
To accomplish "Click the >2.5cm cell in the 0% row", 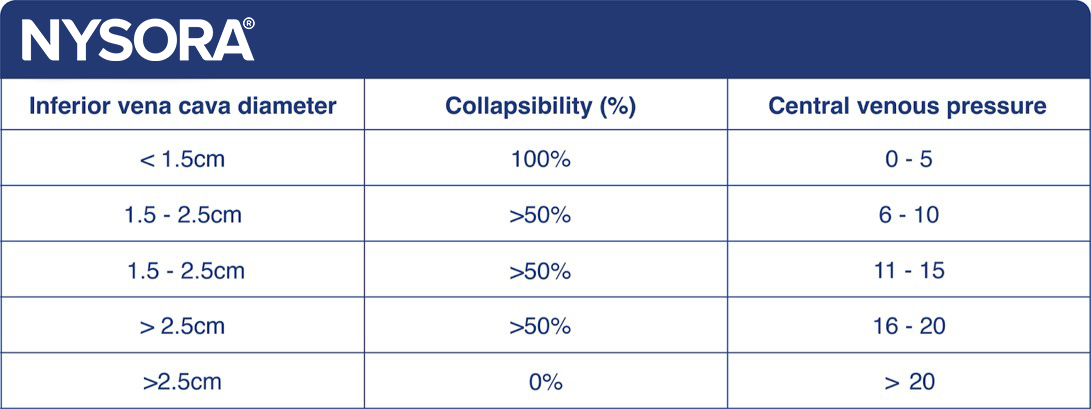I will [182, 381].
